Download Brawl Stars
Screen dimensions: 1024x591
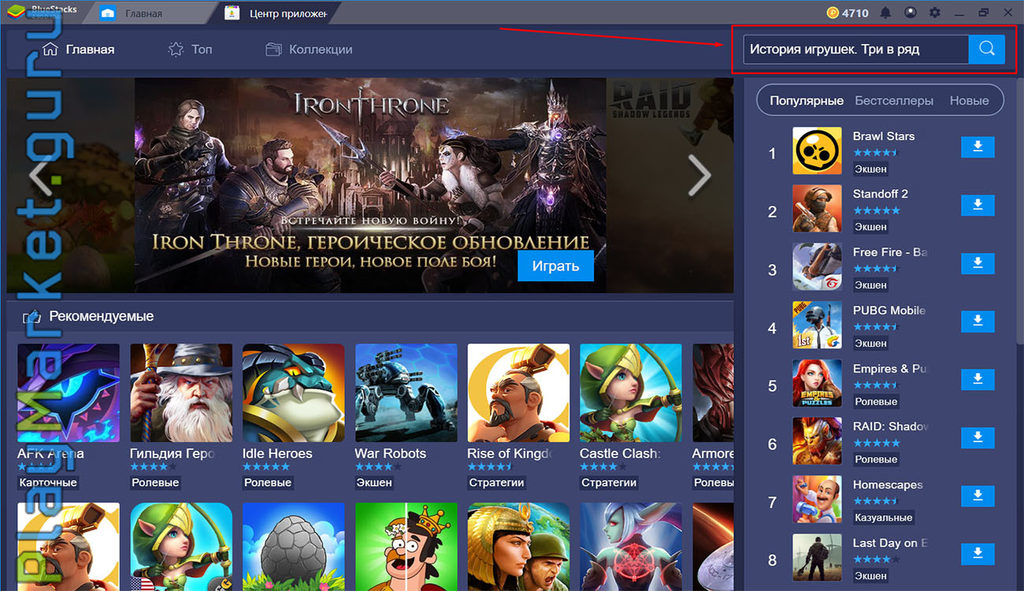tap(978, 147)
